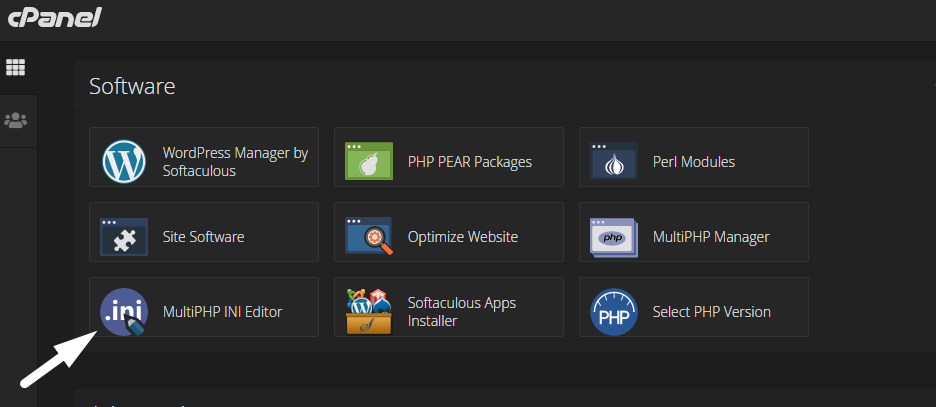Click the MultiPHP Manager php icon
The width and height of the screenshot is (936, 407).
pos(614,238)
